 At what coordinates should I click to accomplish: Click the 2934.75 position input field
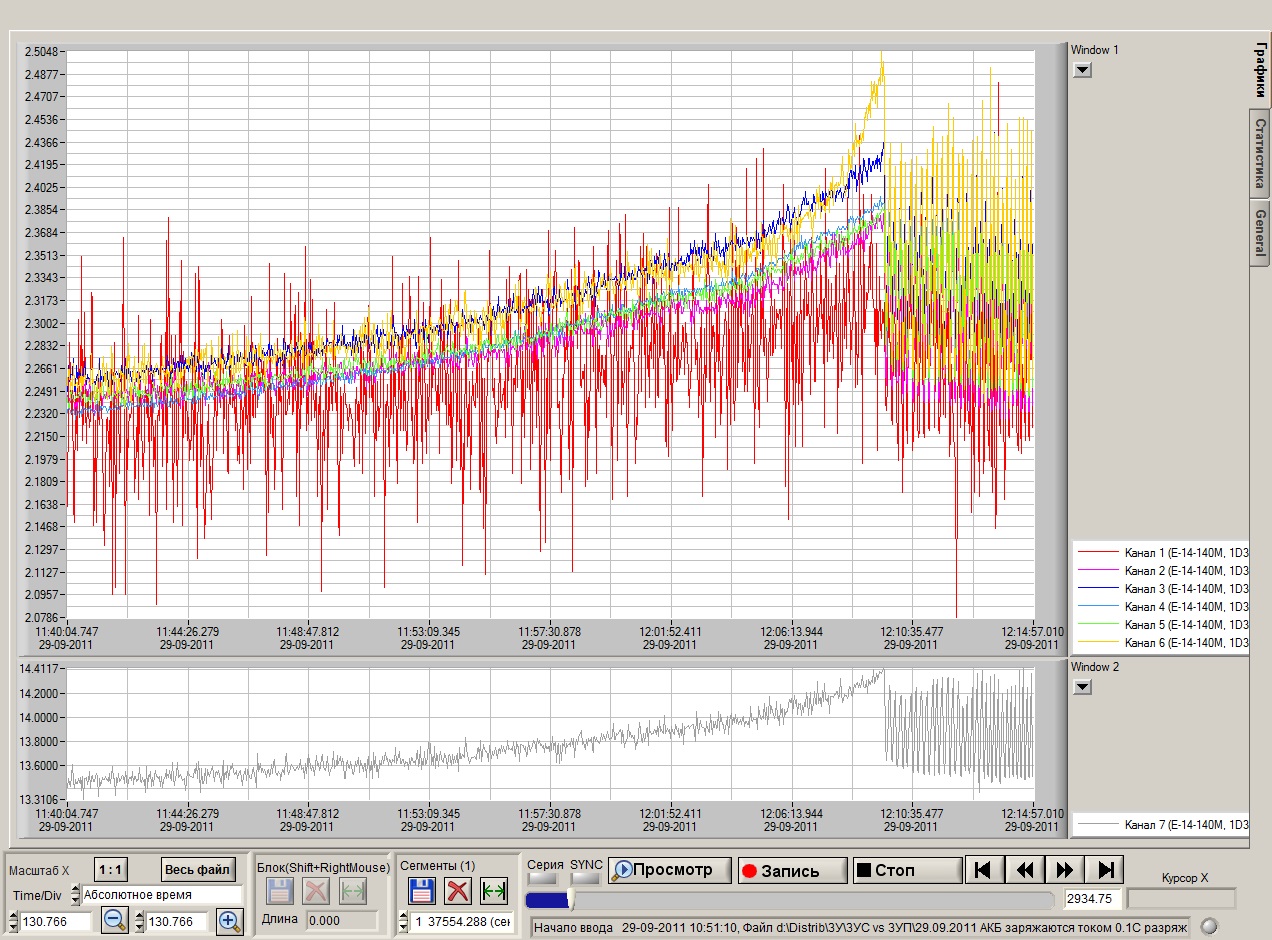click(x=1093, y=898)
